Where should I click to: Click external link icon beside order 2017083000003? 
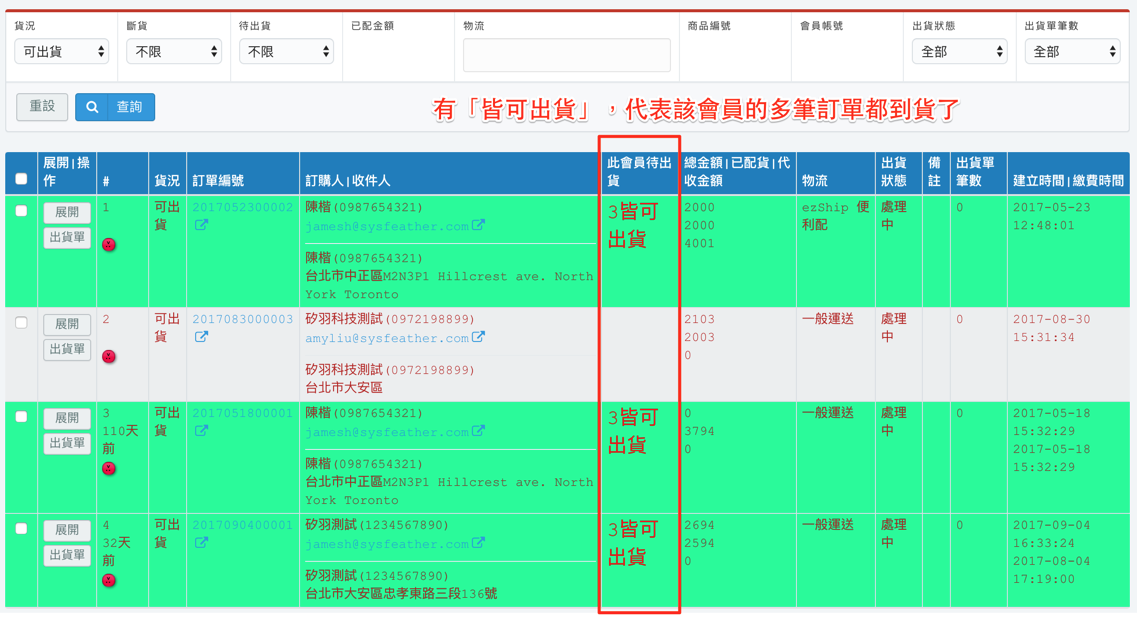click(201, 338)
